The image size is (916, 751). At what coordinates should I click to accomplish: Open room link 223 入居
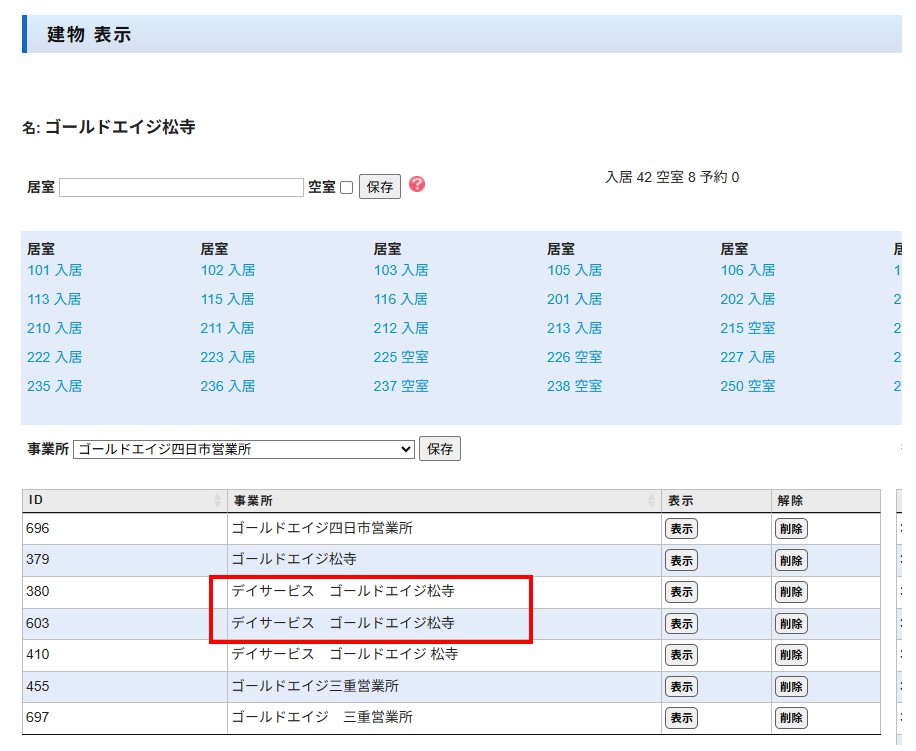point(228,357)
